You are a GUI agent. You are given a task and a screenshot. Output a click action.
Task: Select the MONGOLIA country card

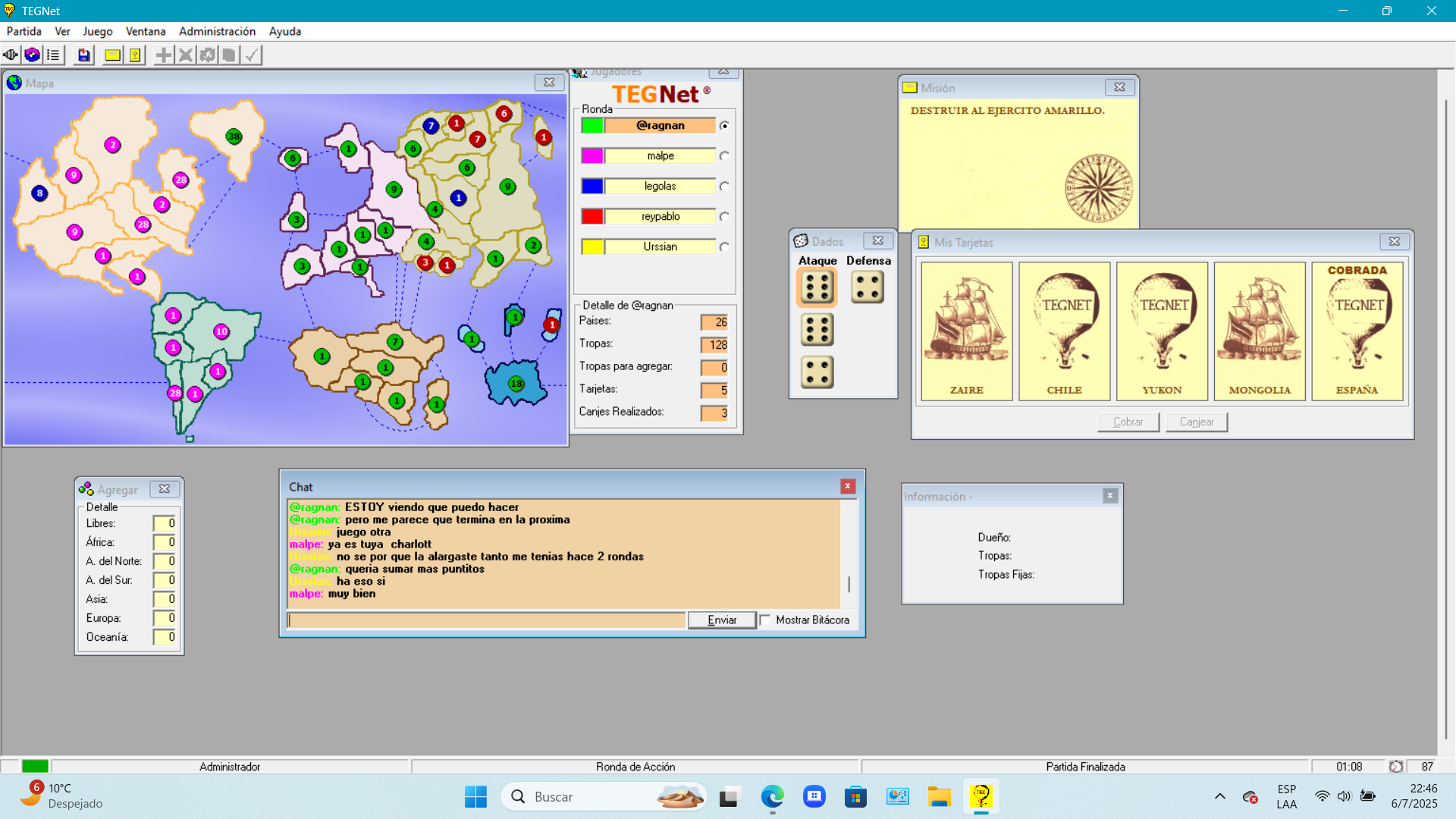1260,331
